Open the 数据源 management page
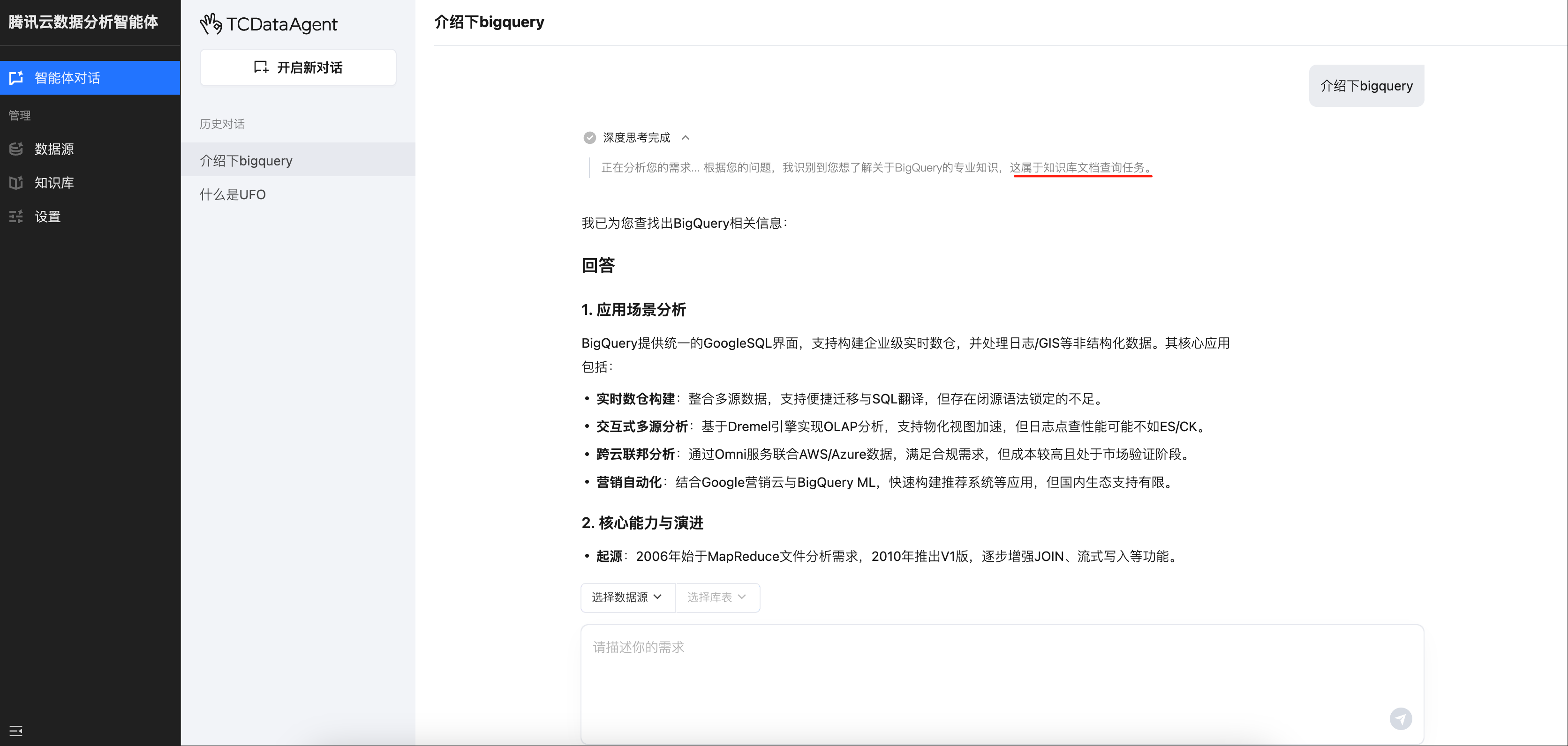This screenshot has height=746, width=1568. pyautogui.click(x=90, y=149)
